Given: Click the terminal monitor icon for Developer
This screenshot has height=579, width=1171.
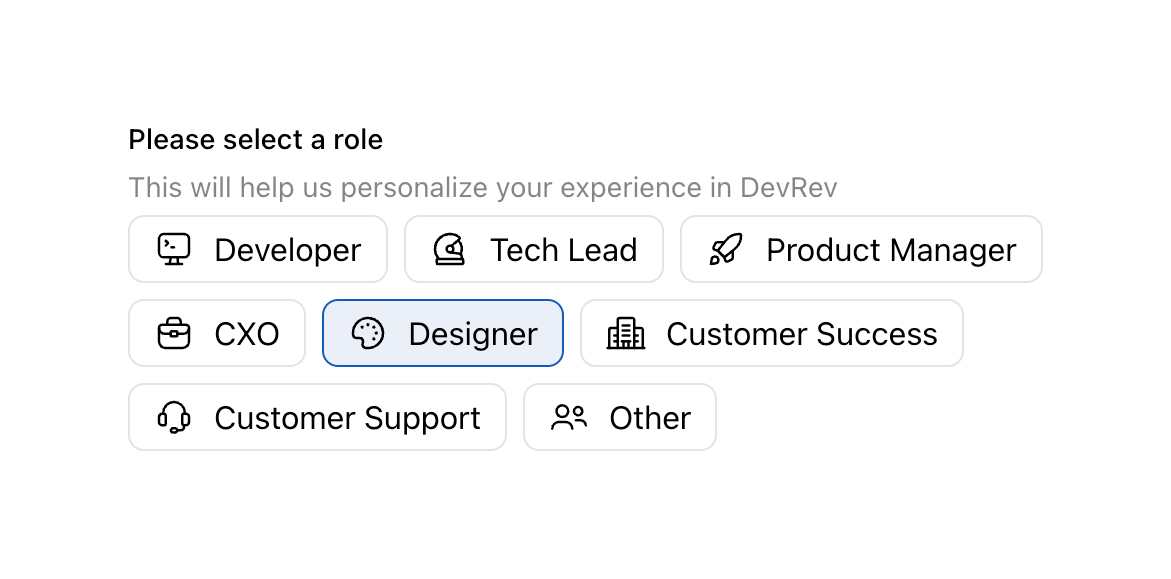Looking at the screenshot, I should [x=174, y=249].
